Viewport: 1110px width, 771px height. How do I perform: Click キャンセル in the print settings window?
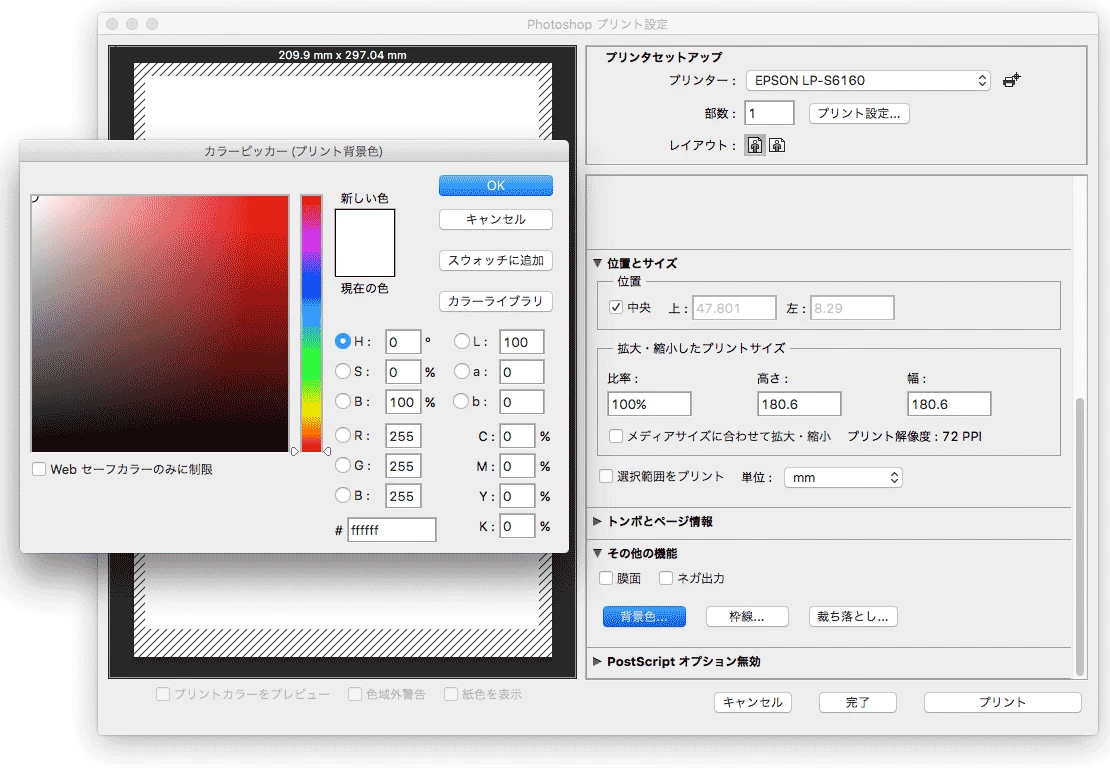click(753, 702)
